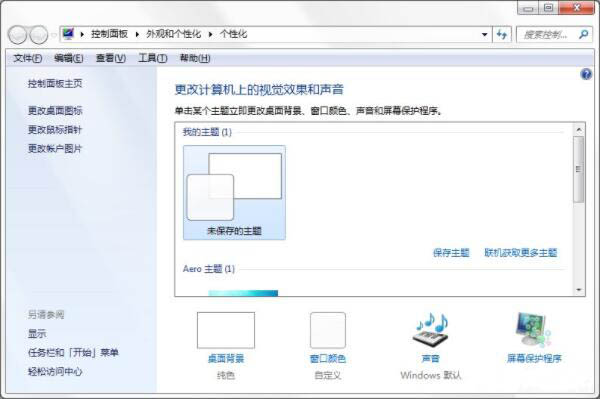Select the 未保存的主题 theme thumbnail
Viewport: 600px width, 399px height.
click(x=234, y=193)
